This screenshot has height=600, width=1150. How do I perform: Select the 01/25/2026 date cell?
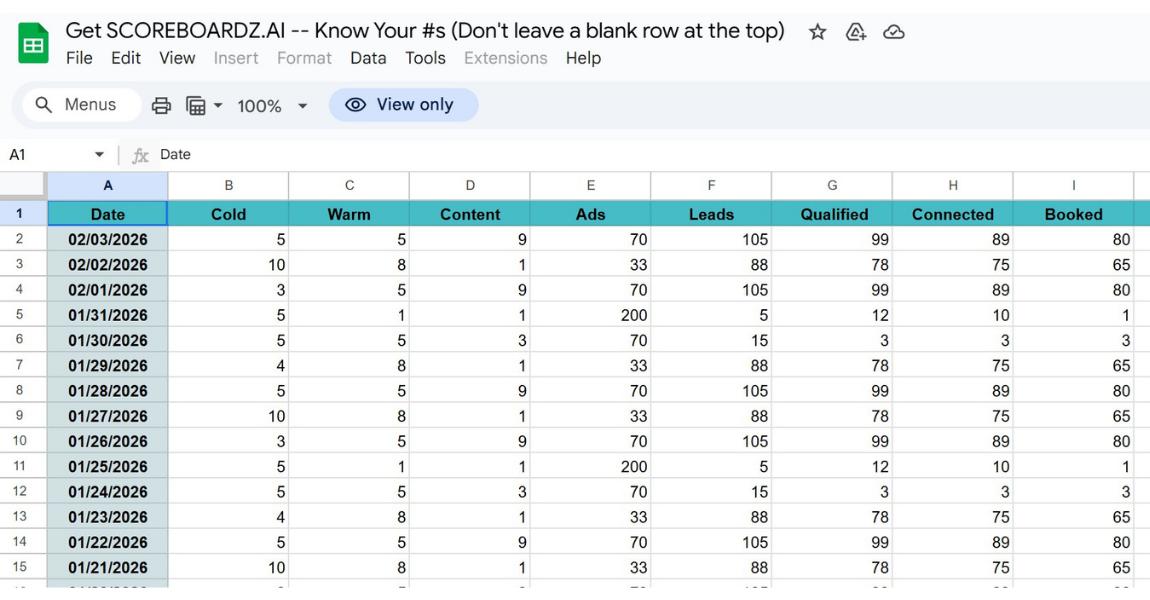click(108, 467)
